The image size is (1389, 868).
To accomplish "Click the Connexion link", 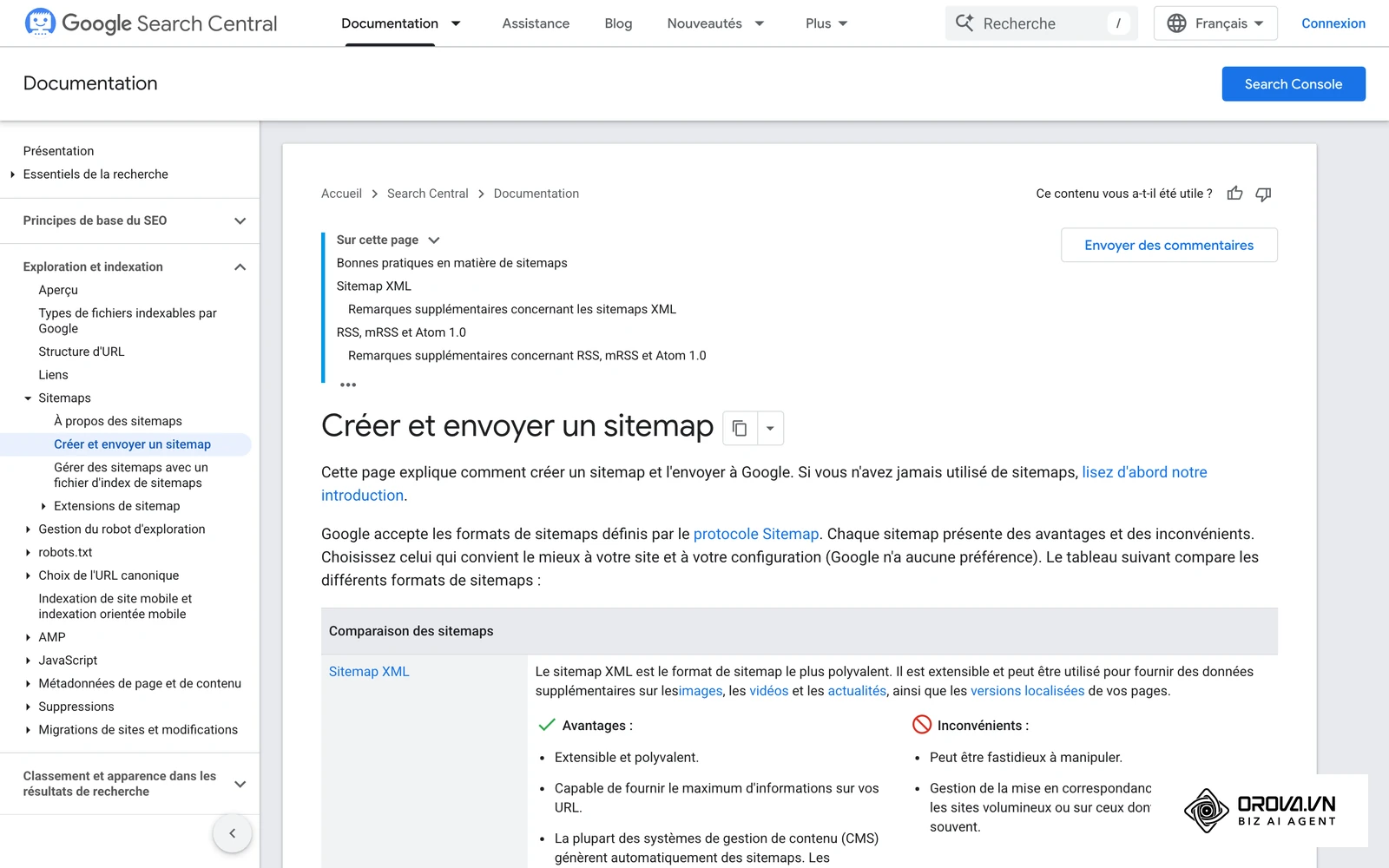I will click(1333, 23).
